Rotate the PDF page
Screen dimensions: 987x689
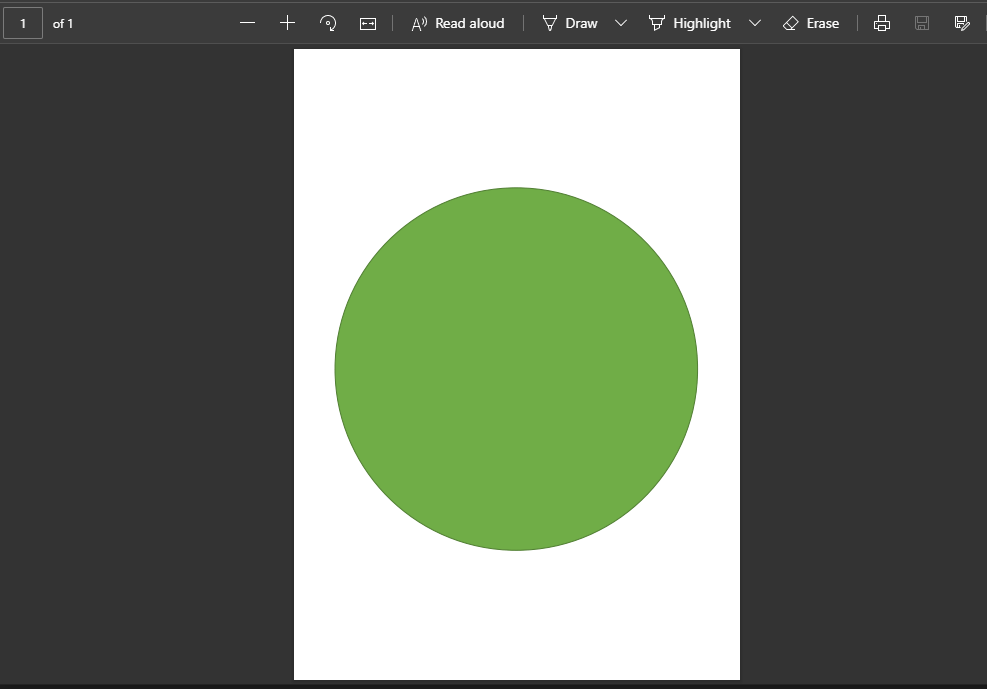pyautogui.click(x=328, y=22)
